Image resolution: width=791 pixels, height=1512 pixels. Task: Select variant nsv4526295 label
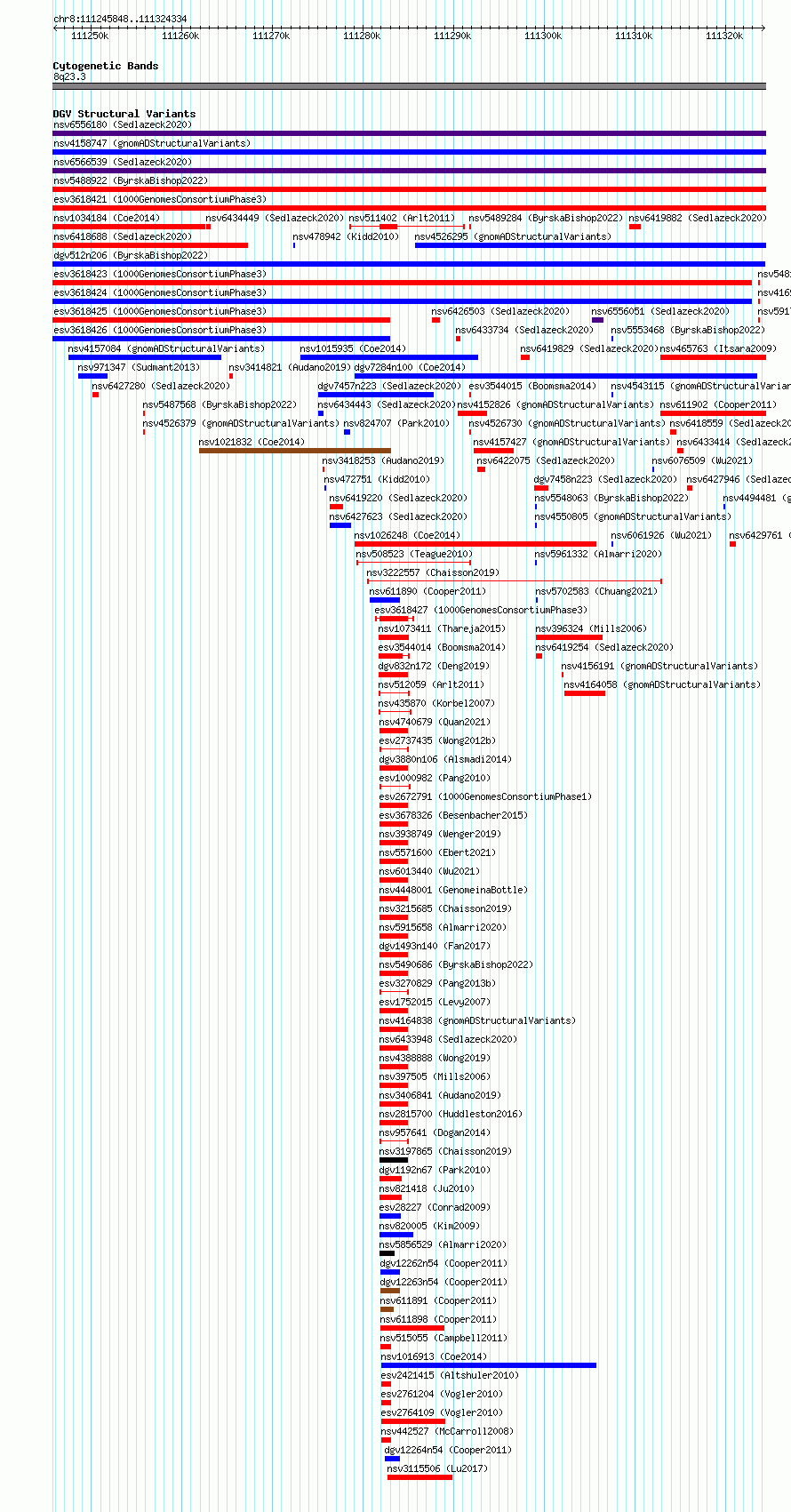click(x=513, y=236)
